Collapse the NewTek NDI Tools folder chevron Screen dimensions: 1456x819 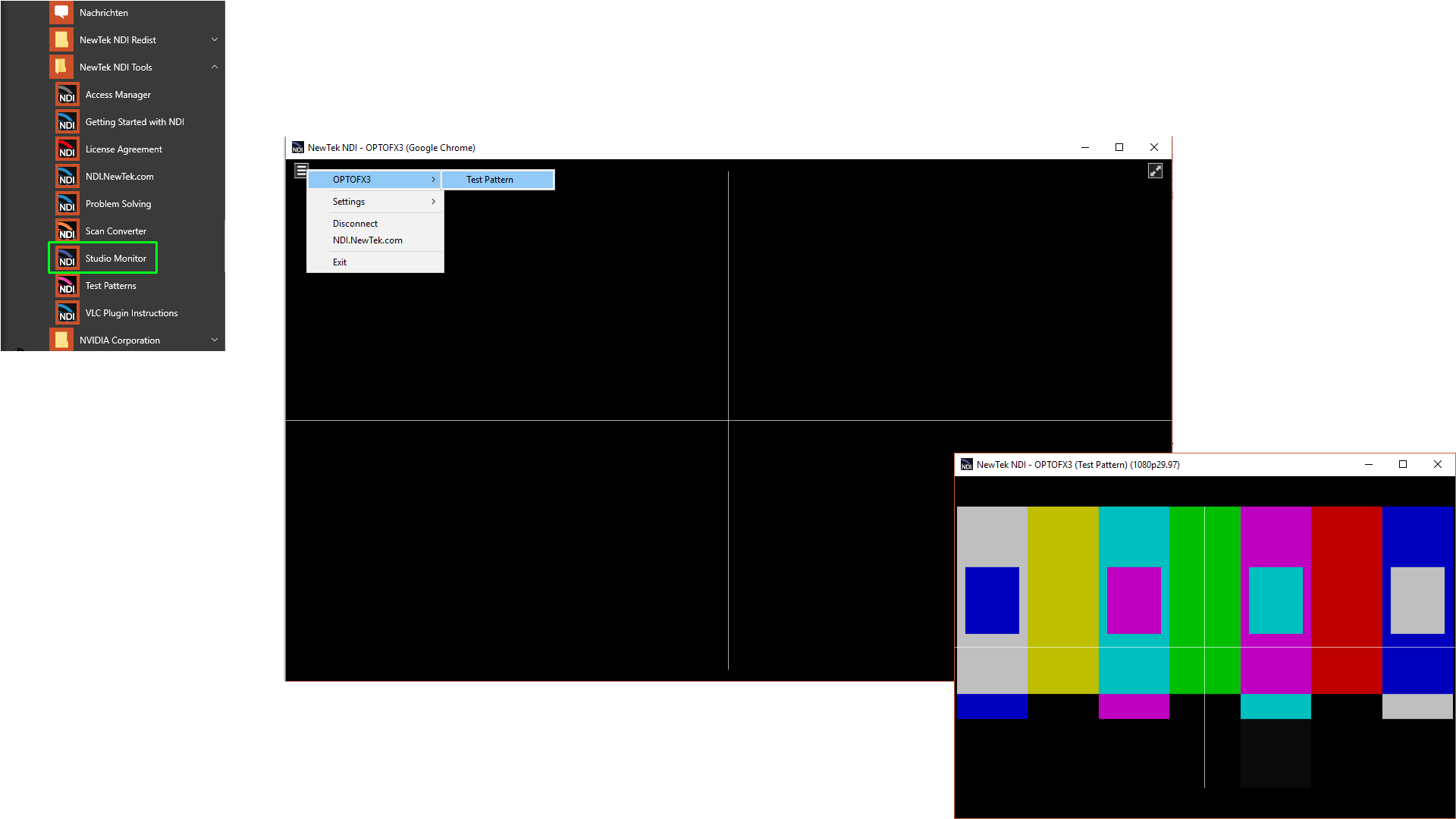(215, 67)
